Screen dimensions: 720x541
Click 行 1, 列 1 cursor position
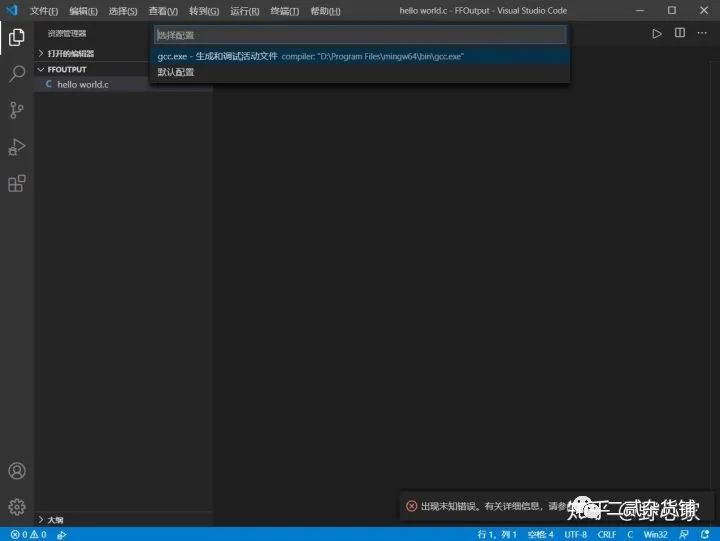[x=497, y=535]
